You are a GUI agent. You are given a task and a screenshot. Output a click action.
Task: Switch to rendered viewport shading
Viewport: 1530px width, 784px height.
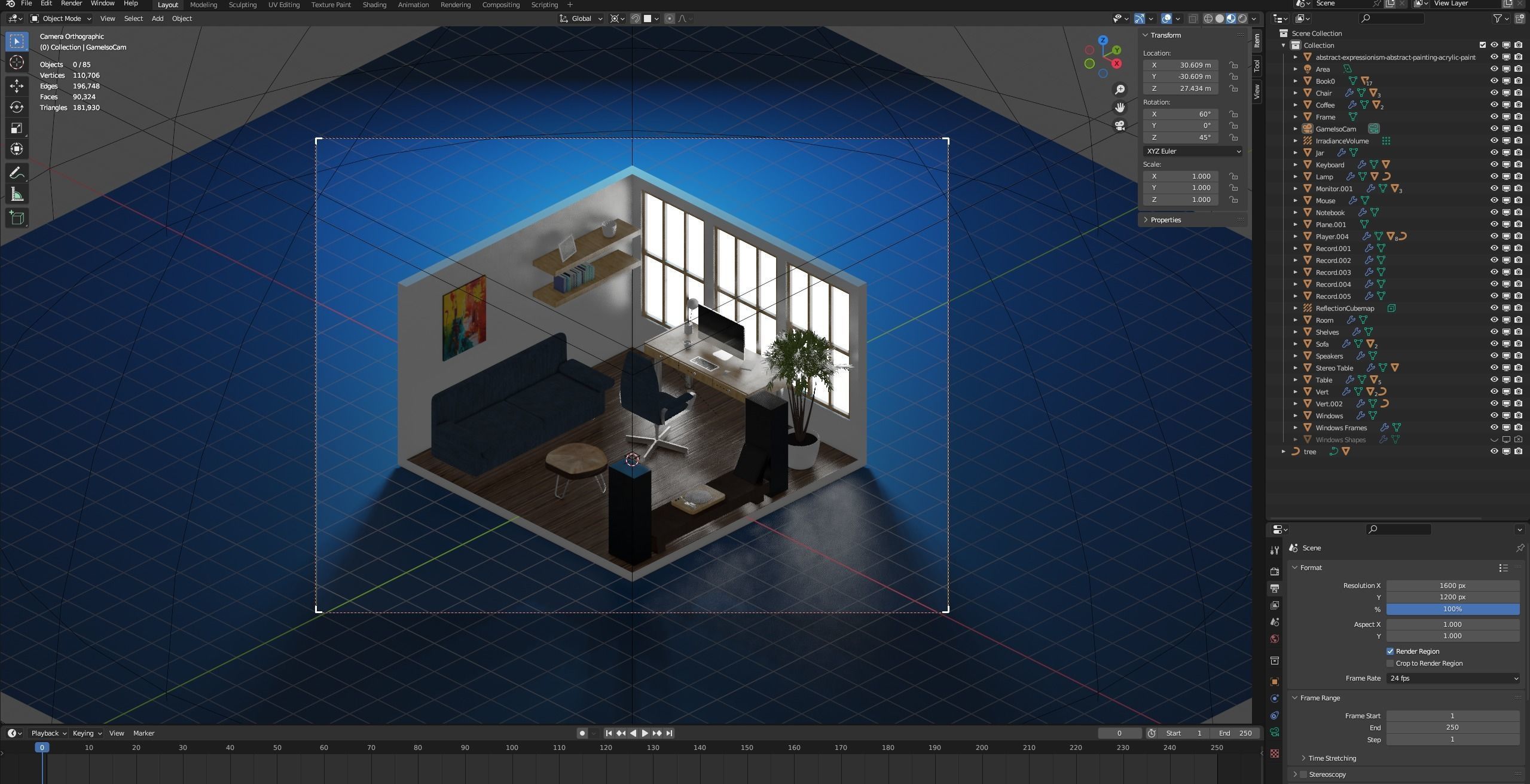tap(1242, 19)
